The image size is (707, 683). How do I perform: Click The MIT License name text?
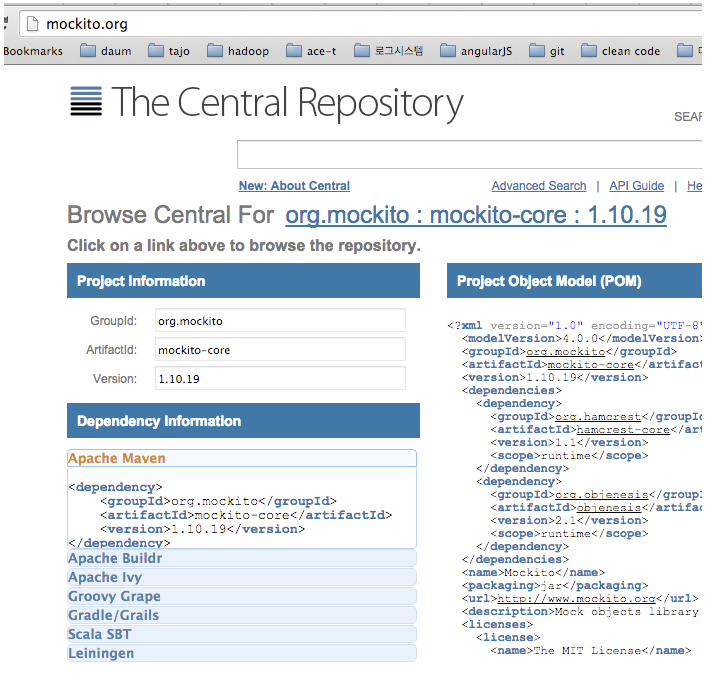point(588,651)
